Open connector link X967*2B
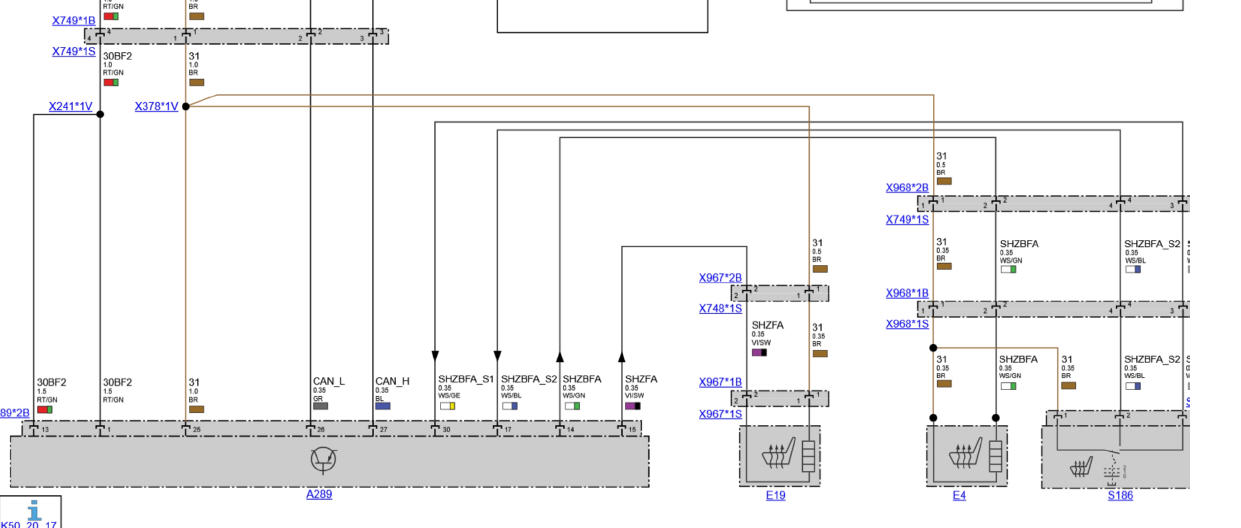 [x=720, y=278]
